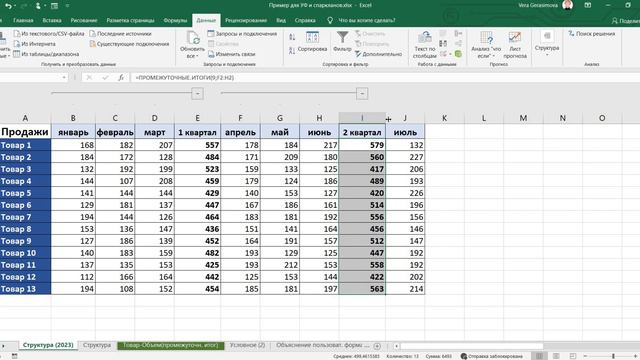Switch to 'Объяснение пользоват. форм' sheet tab
The height and width of the screenshot is (360, 640).
[322, 345]
